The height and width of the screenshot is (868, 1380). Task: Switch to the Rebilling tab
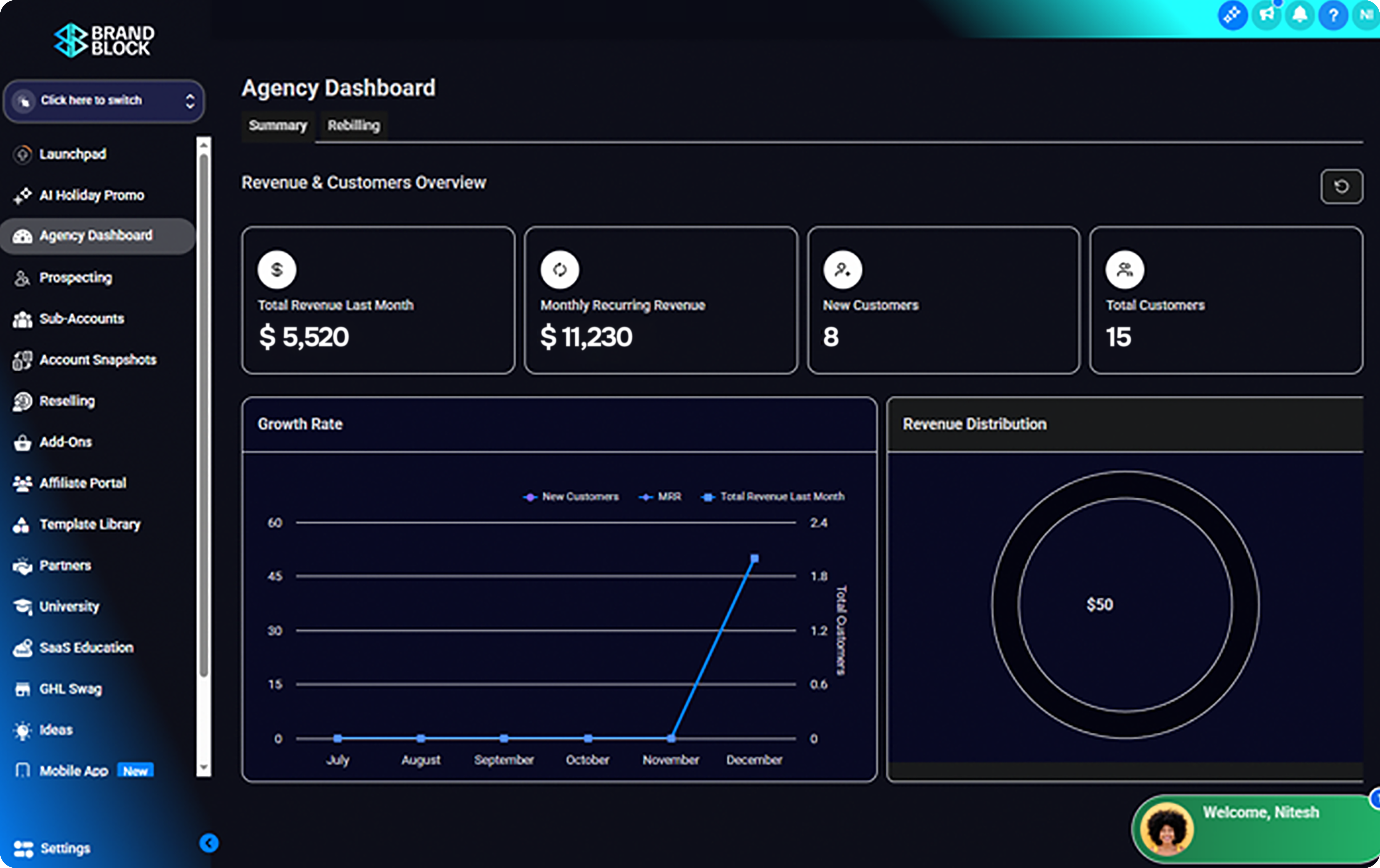353,125
